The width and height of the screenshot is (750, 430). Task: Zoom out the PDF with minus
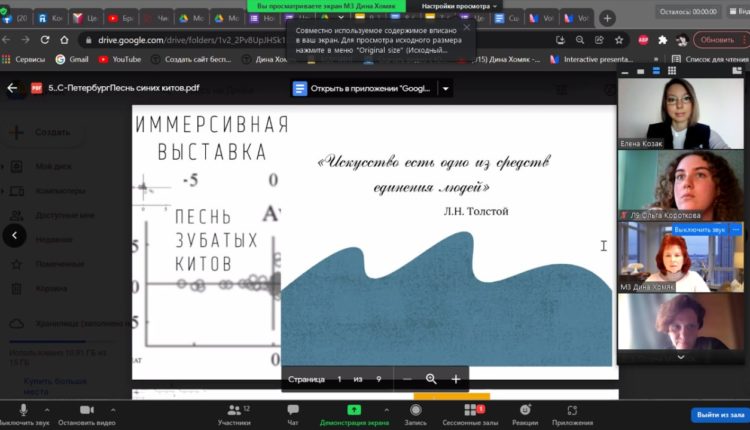tap(407, 379)
